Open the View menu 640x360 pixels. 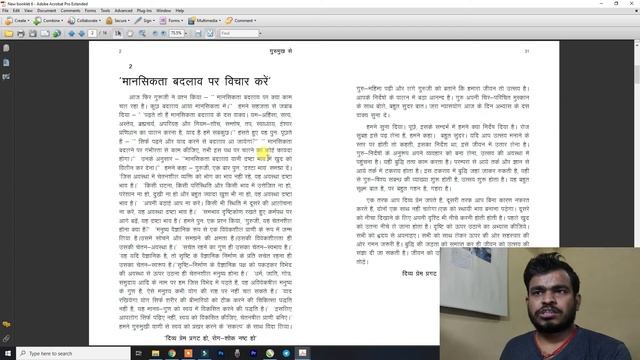(28, 11)
